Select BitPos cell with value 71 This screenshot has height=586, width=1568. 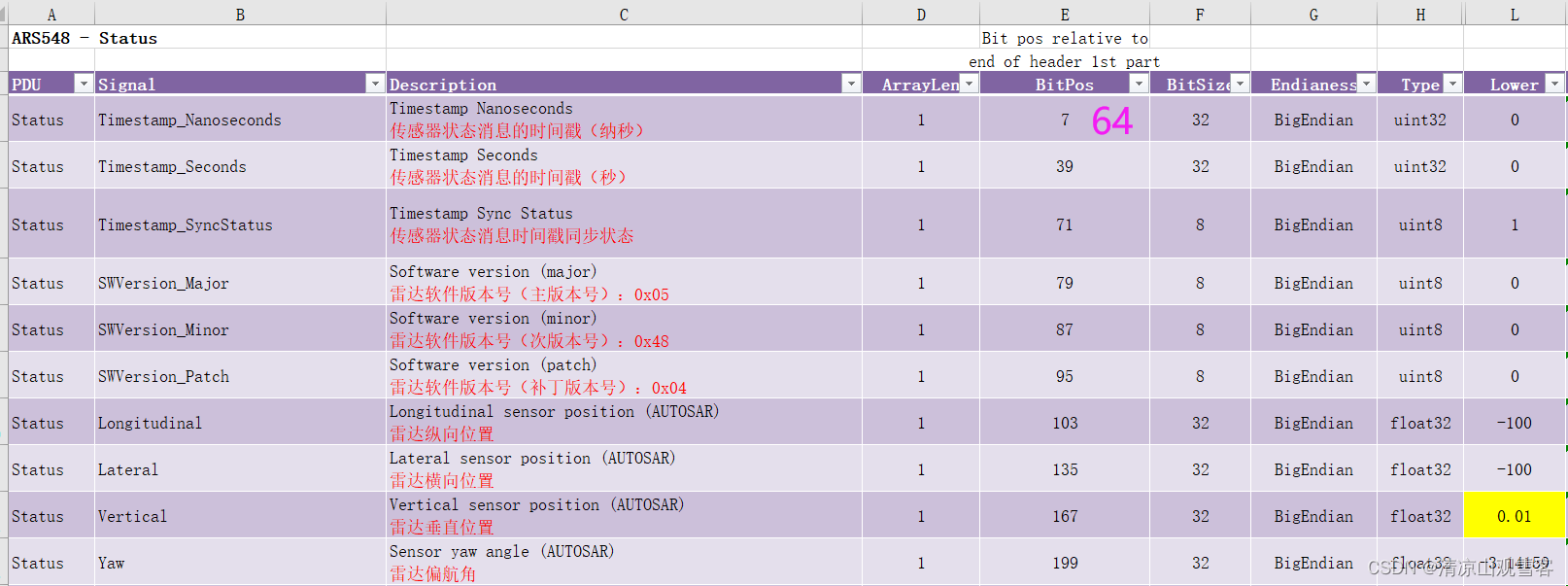click(1065, 224)
